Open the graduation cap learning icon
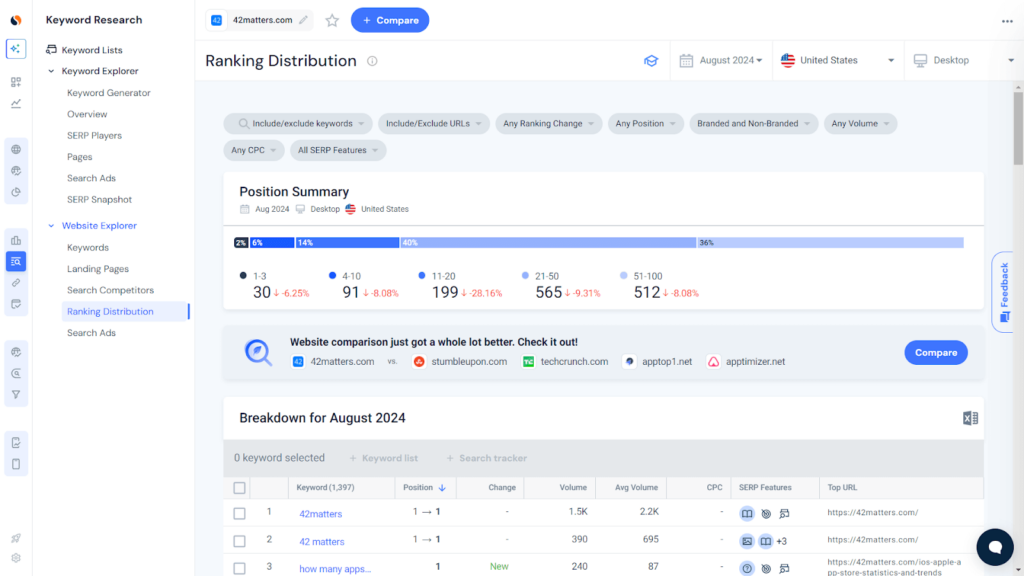Viewport: 1024px width, 576px height. 651,61
